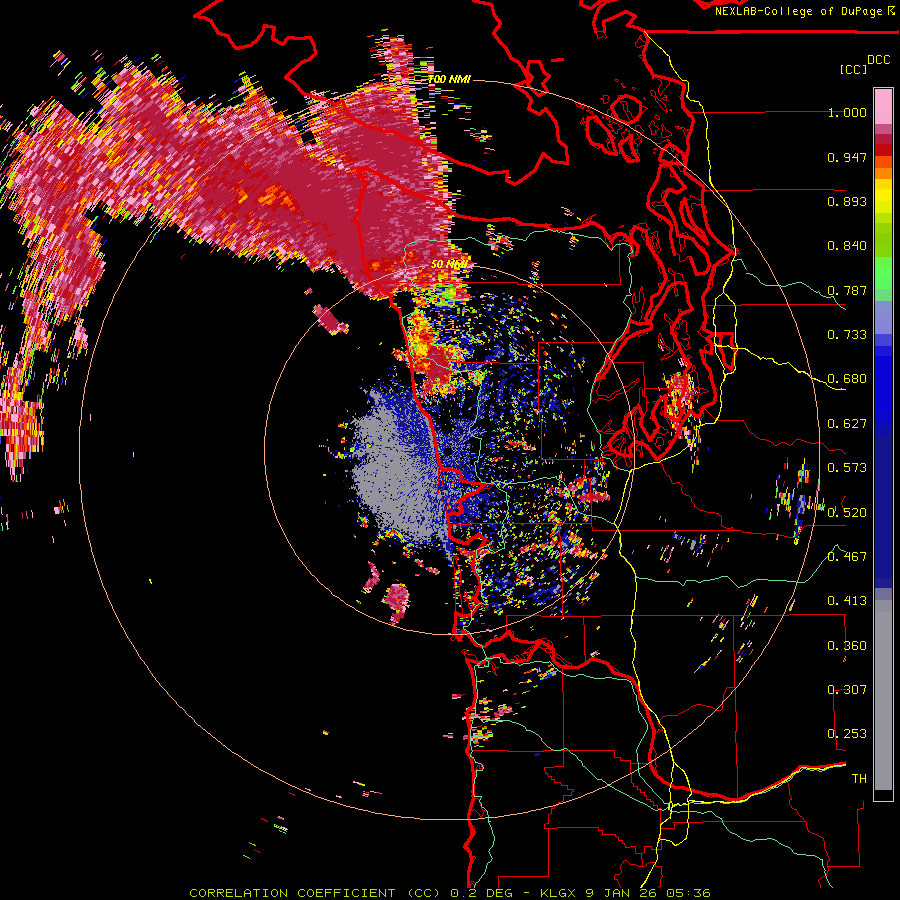Select the 0.840 scale value
This screenshot has width=900, height=900.
[x=847, y=246]
